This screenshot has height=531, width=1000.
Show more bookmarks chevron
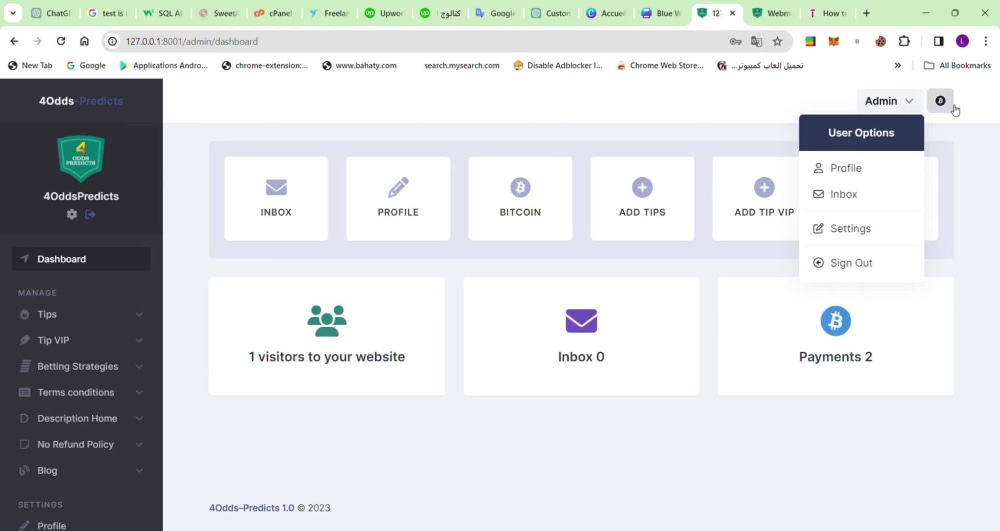(897, 65)
